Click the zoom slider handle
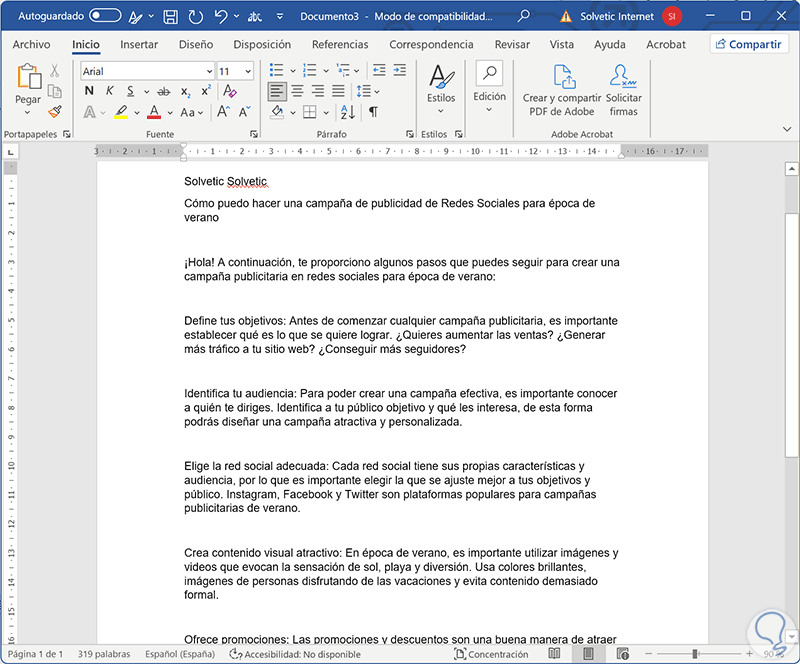The width and height of the screenshot is (800, 664). (x=695, y=653)
